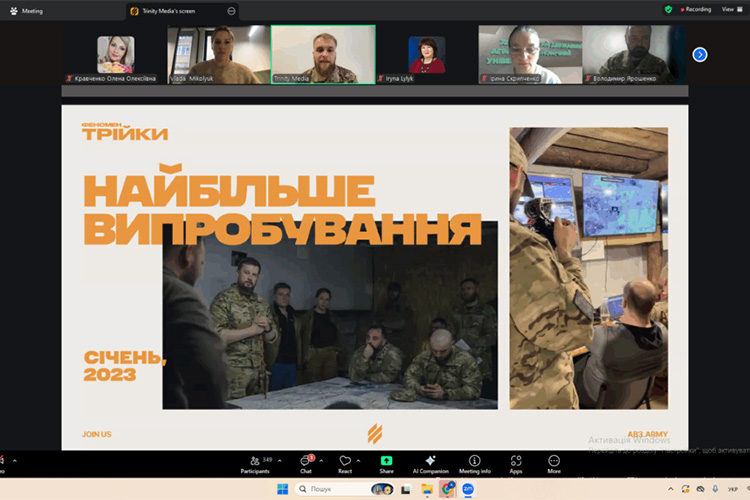The height and width of the screenshot is (500, 750).
Task: Expand the Chat caret arrow
Action: click(x=323, y=460)
